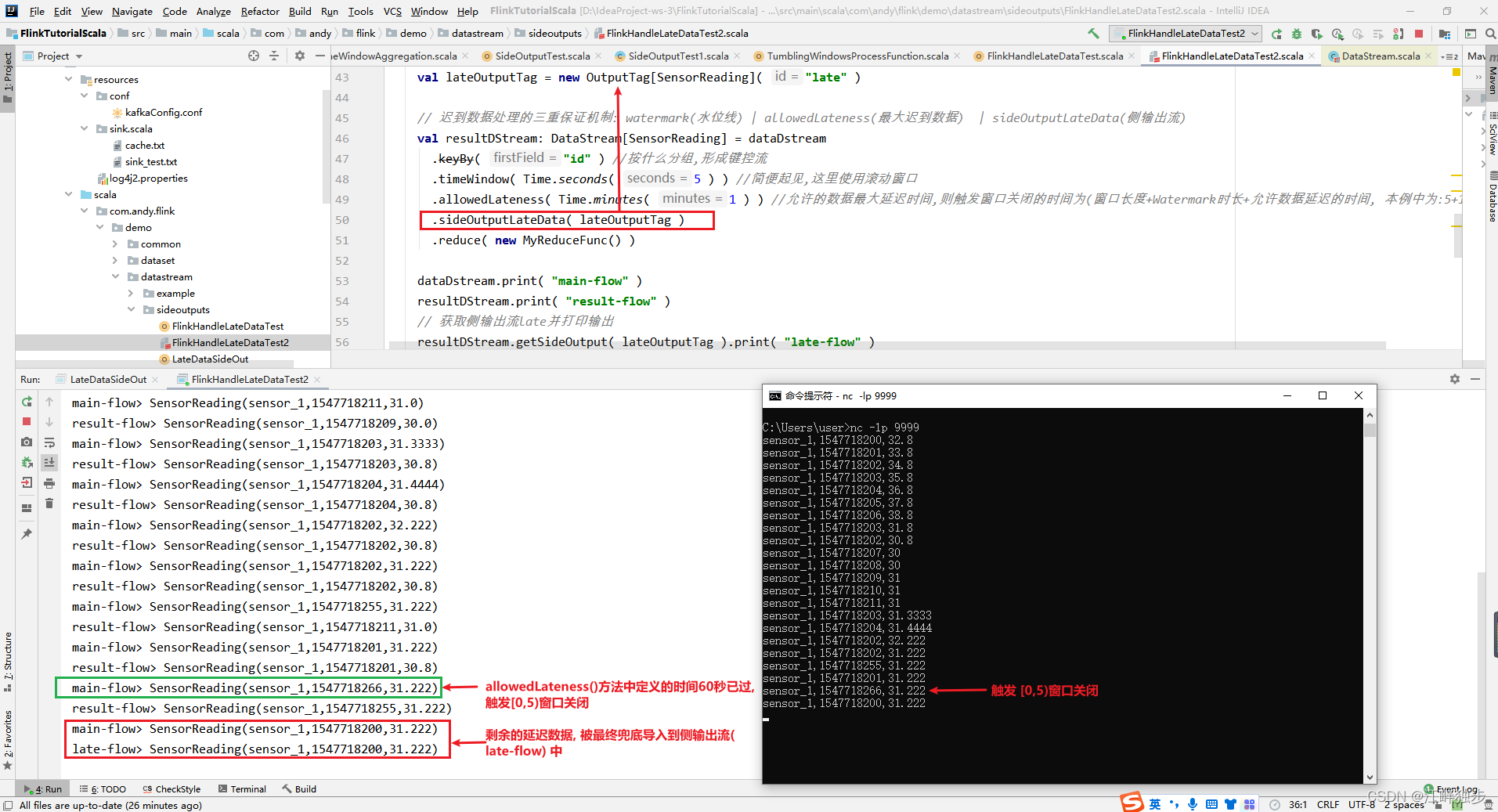Close the DataStream.scala editor tab
The height and width of the screenshot is (812, 1498).
pyautogui.click(x=1429, y=56)
